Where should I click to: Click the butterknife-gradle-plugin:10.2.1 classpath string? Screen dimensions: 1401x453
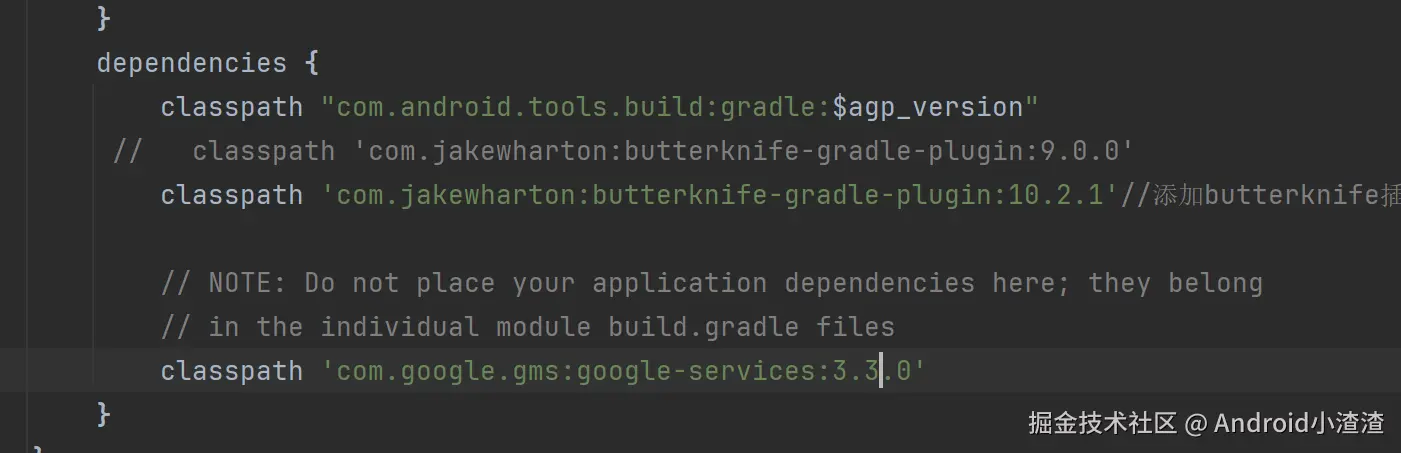pyautogui.click(x=719, y=195)
